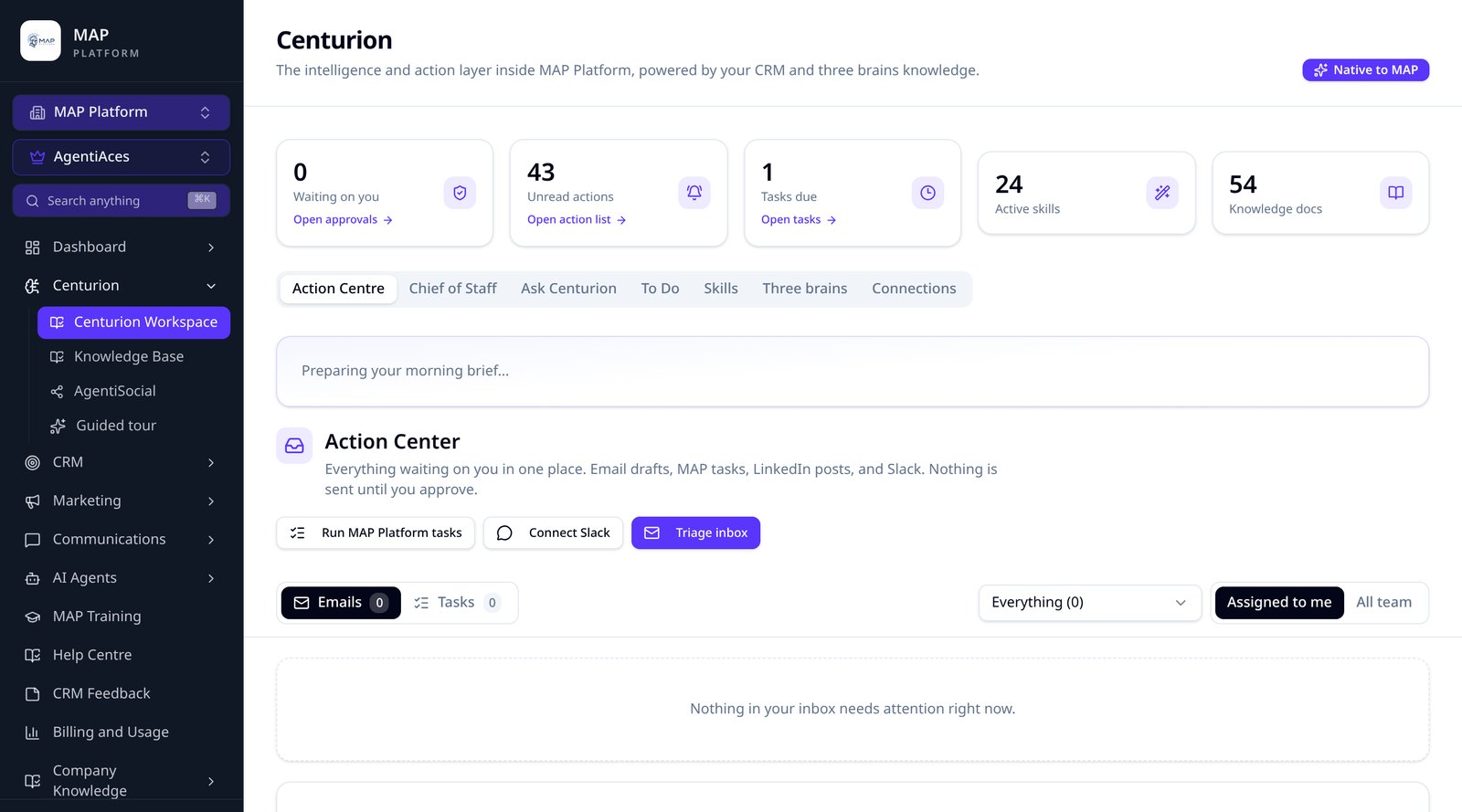Click the clock icon on Tasks due card
The image size is (1462, 812).
tap(927, 193)
